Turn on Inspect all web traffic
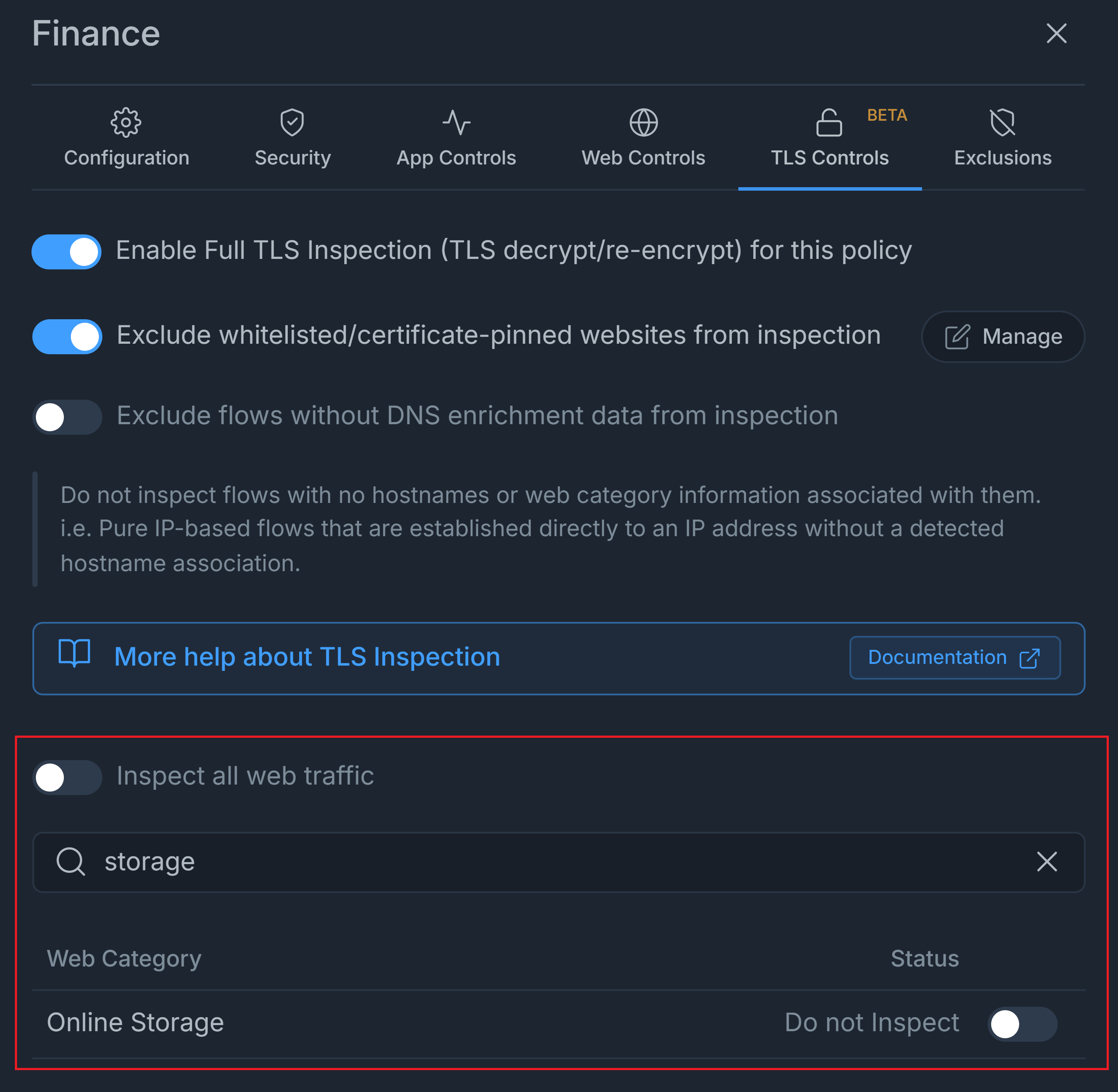Viewport: 1118px width, 1092px height. click(x=67, y=777)
